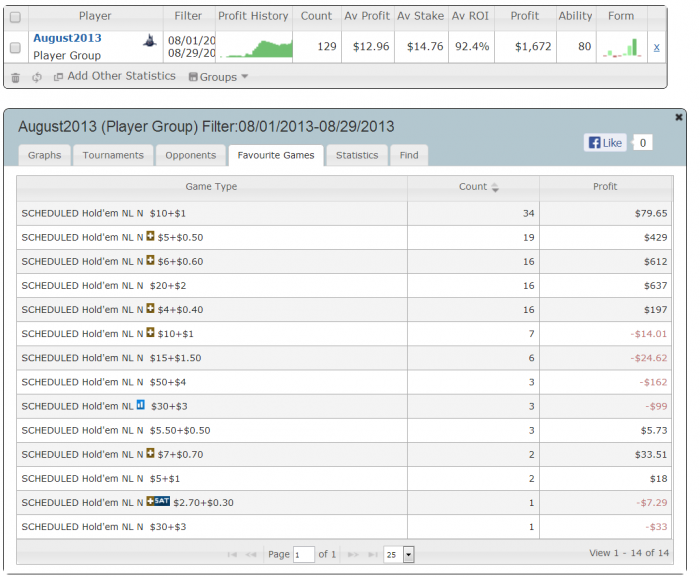700x577 pixels.
Task: Click the Facebook Like button
Action: tap(605, 143)
